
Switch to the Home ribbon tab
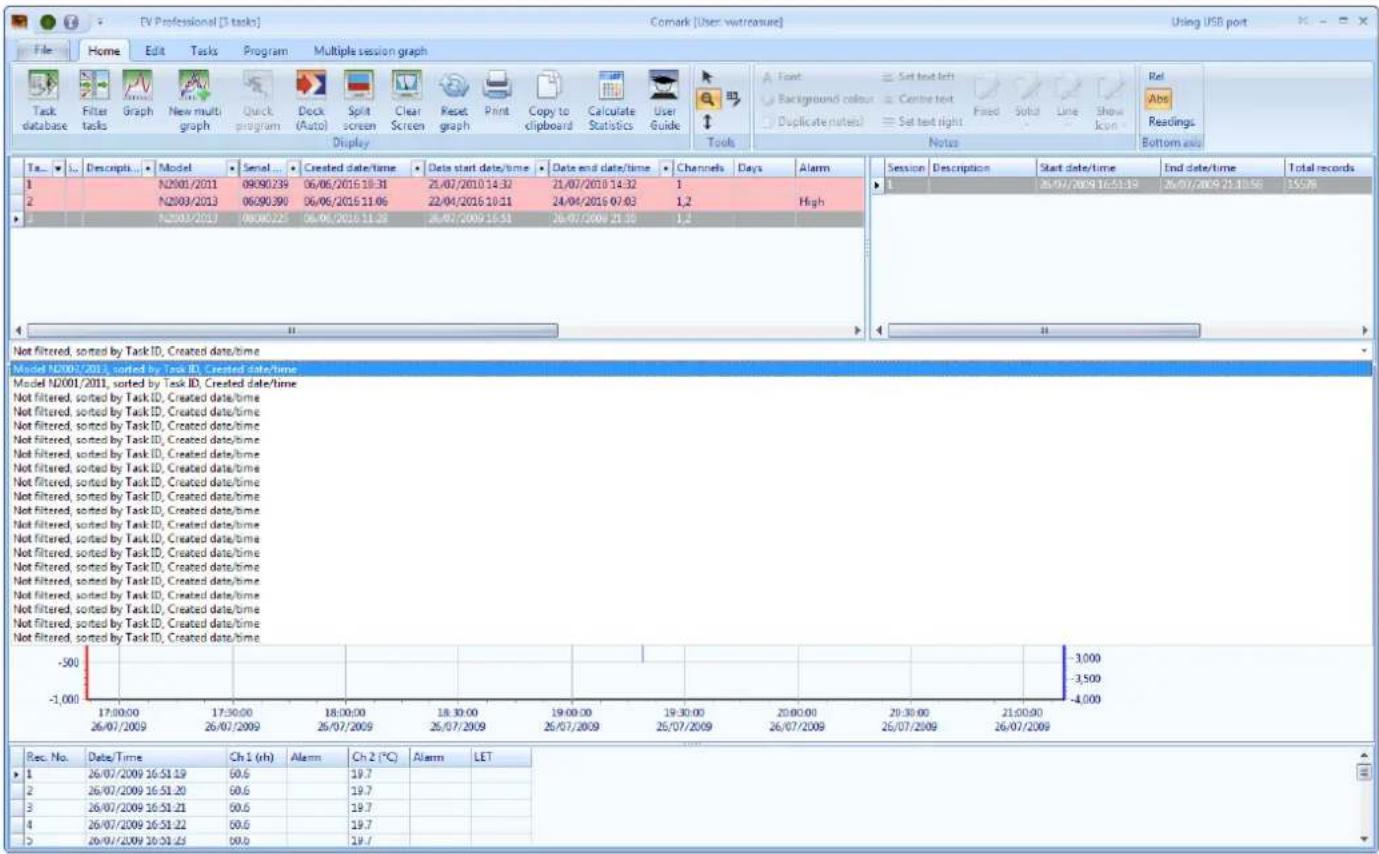(104, 50)
